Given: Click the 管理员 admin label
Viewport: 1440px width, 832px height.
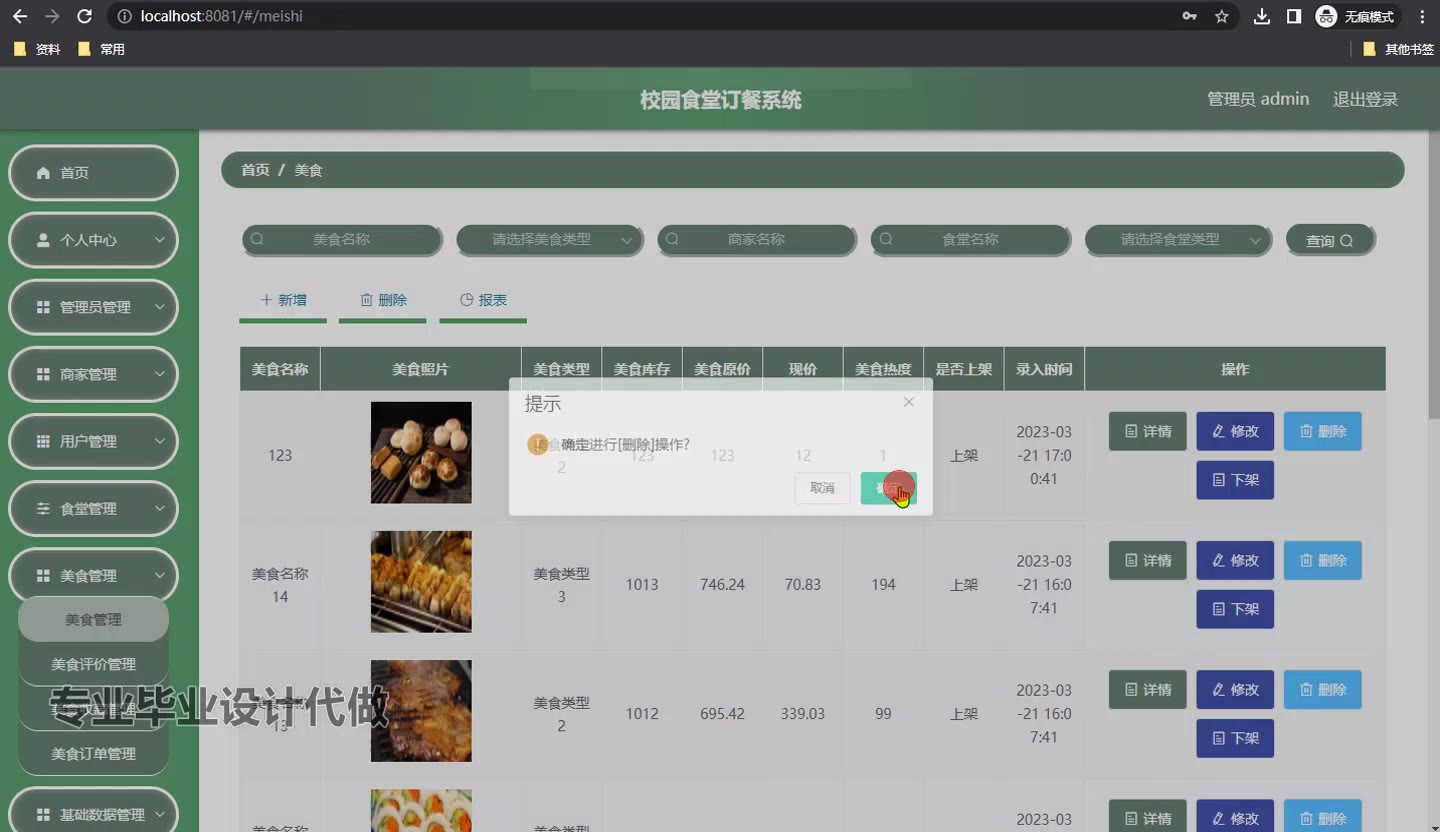Looking at the screenshot, I should point(1258,99).
